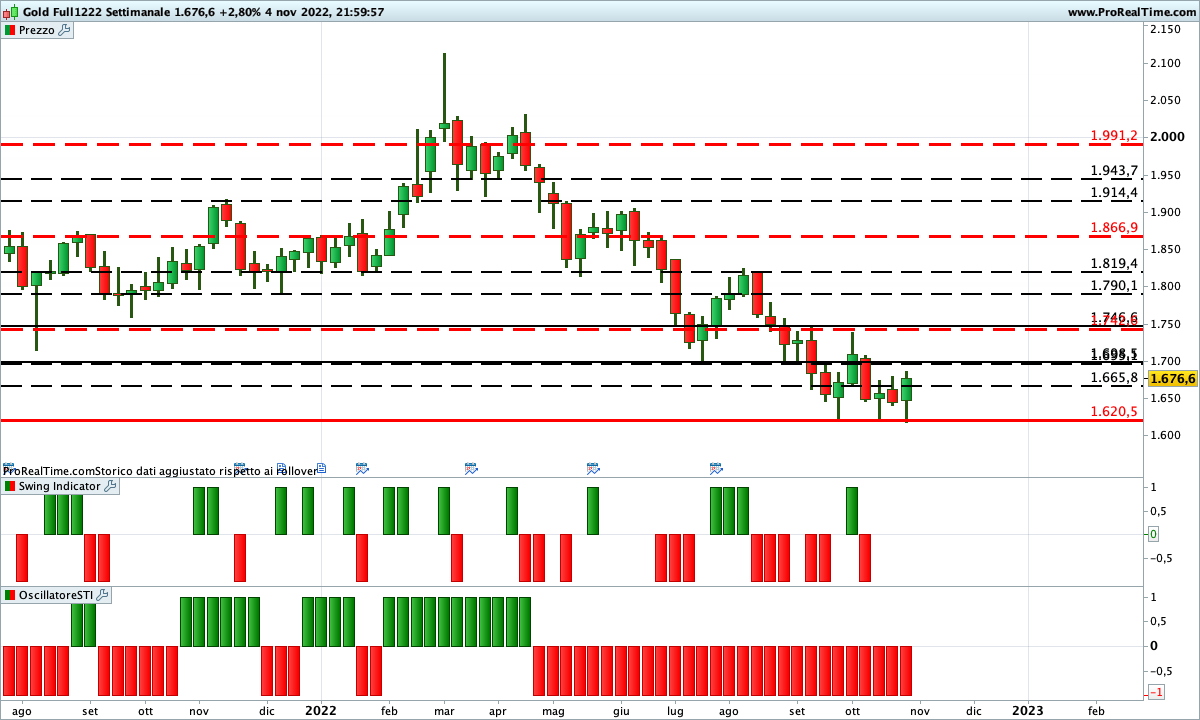
Task: Open the Prezzo settings wrench
Action: coord(65,30)
